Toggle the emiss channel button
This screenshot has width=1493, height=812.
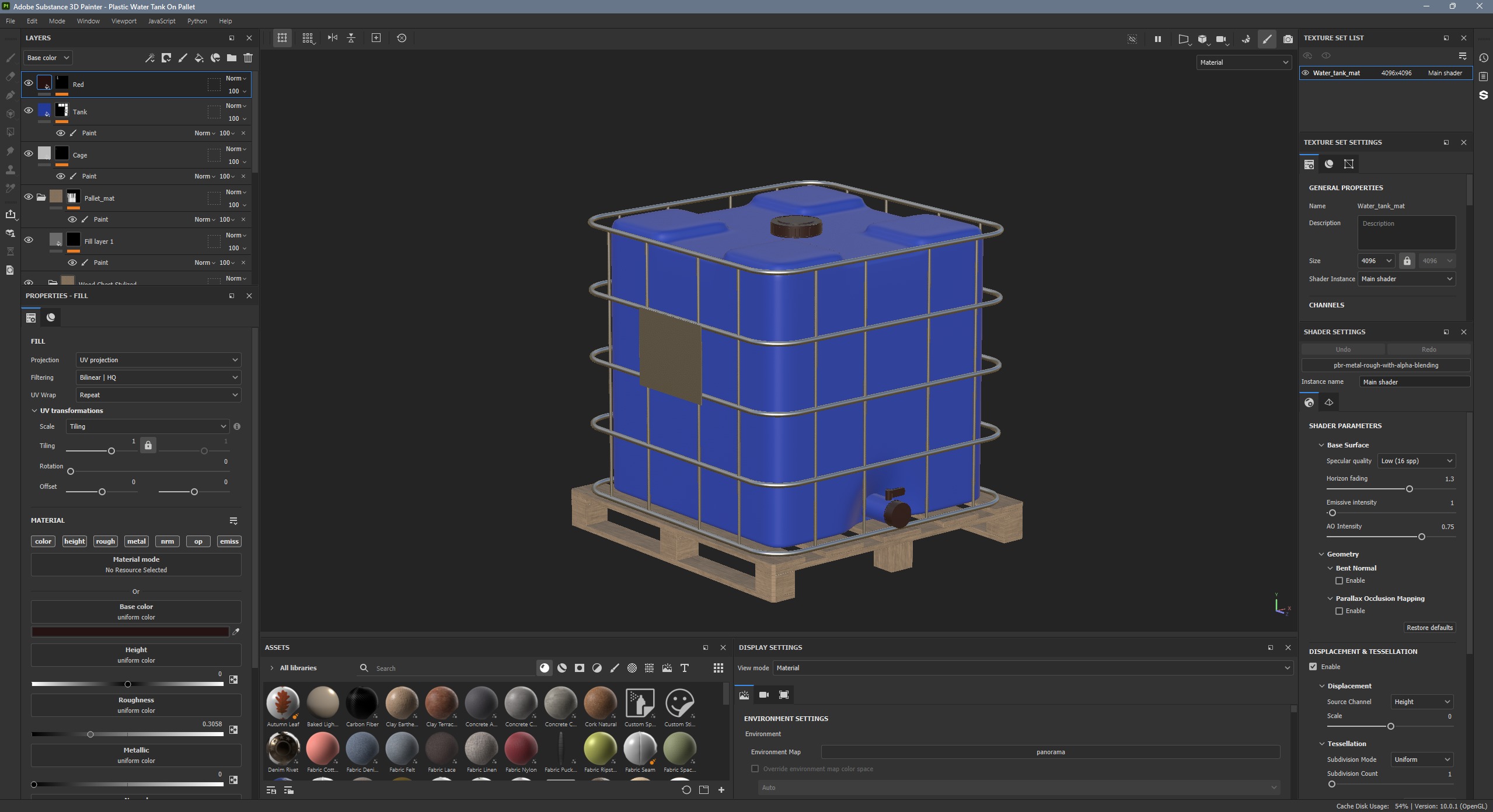[x=229, y=541]
